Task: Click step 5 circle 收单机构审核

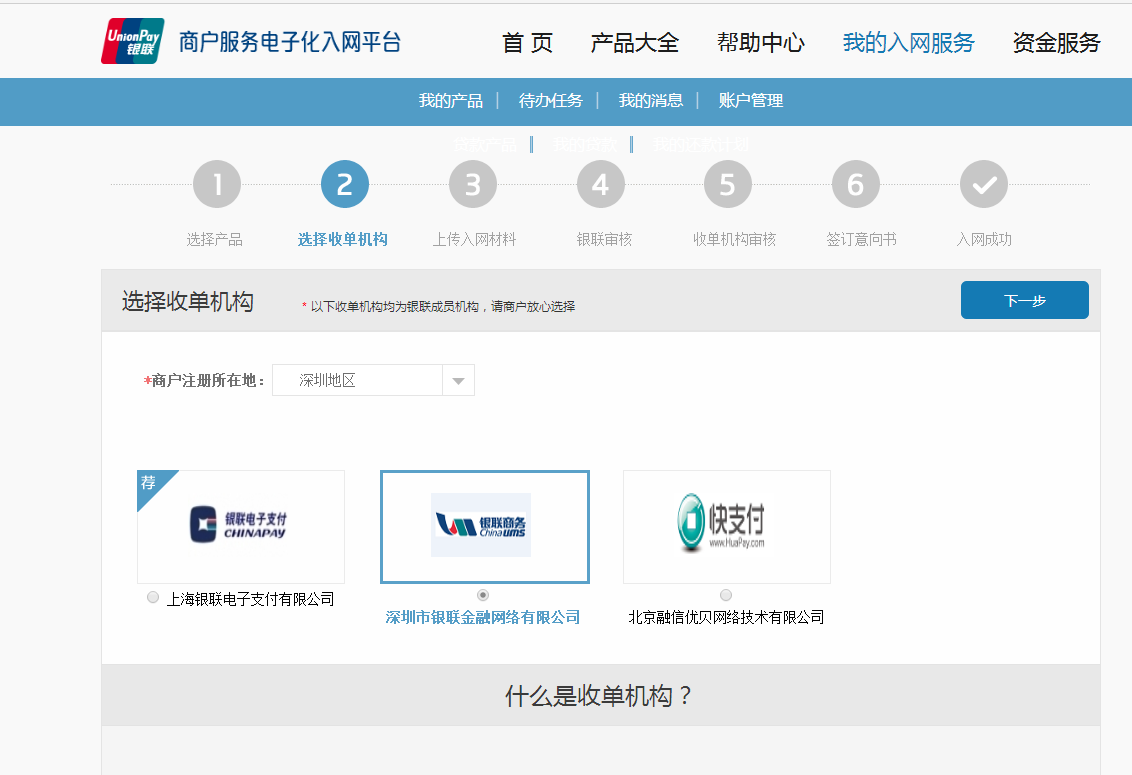Action: tap(728, 185)
